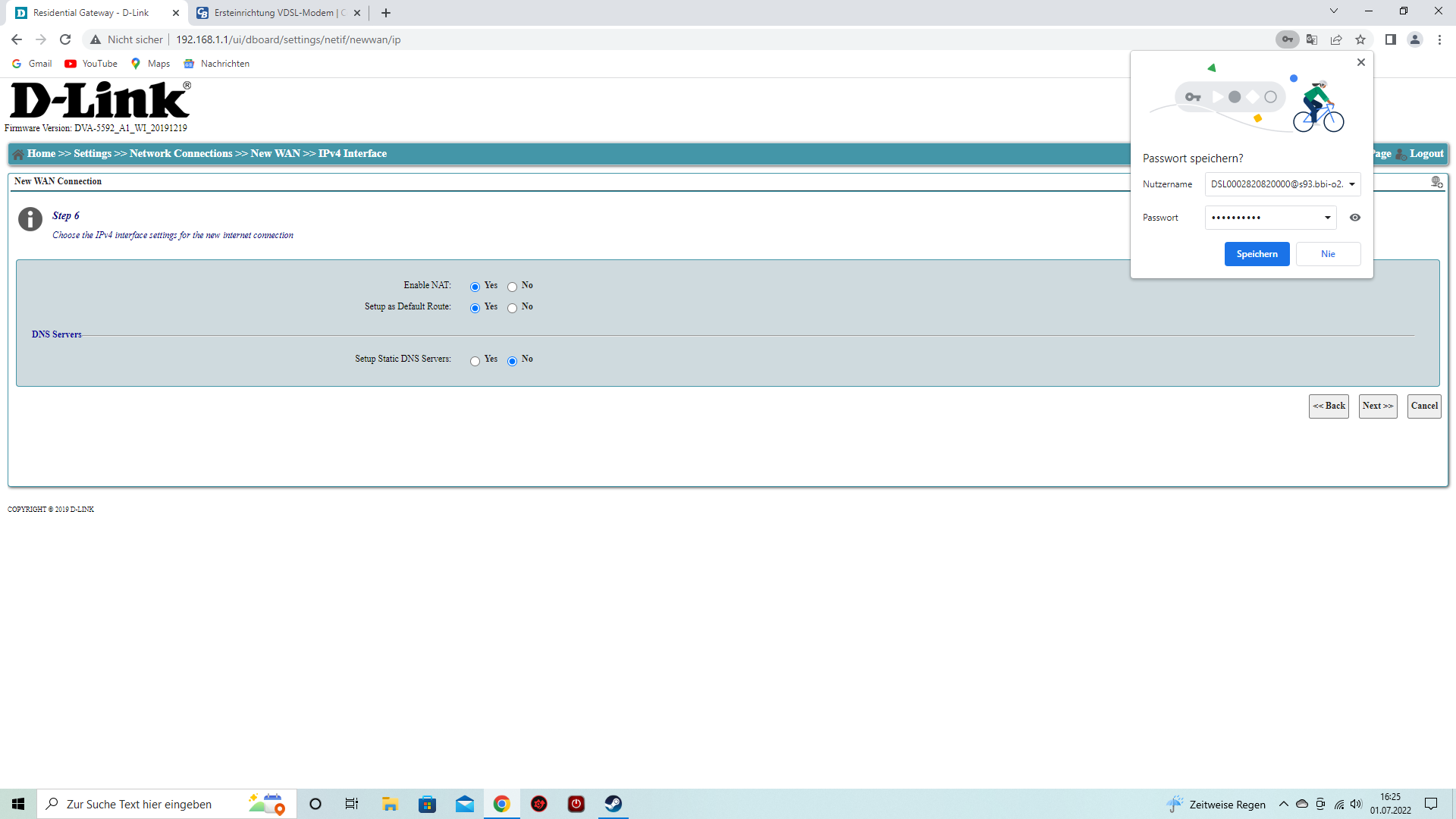Click the Home icon in breadcrumb bar
Image resolution: width=1456 pixels, height=819 pixels.
point(18,154)
